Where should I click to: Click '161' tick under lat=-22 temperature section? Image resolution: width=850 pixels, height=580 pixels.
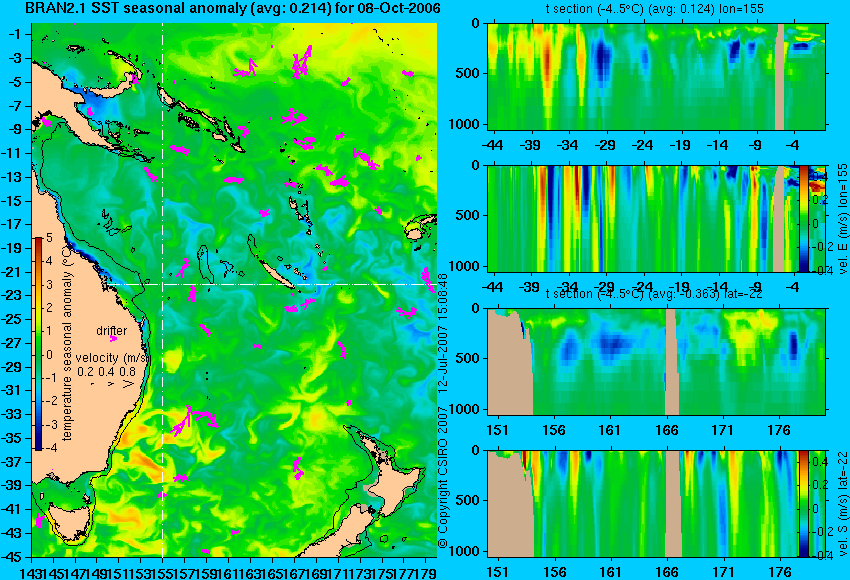click(x=609, y=430)
